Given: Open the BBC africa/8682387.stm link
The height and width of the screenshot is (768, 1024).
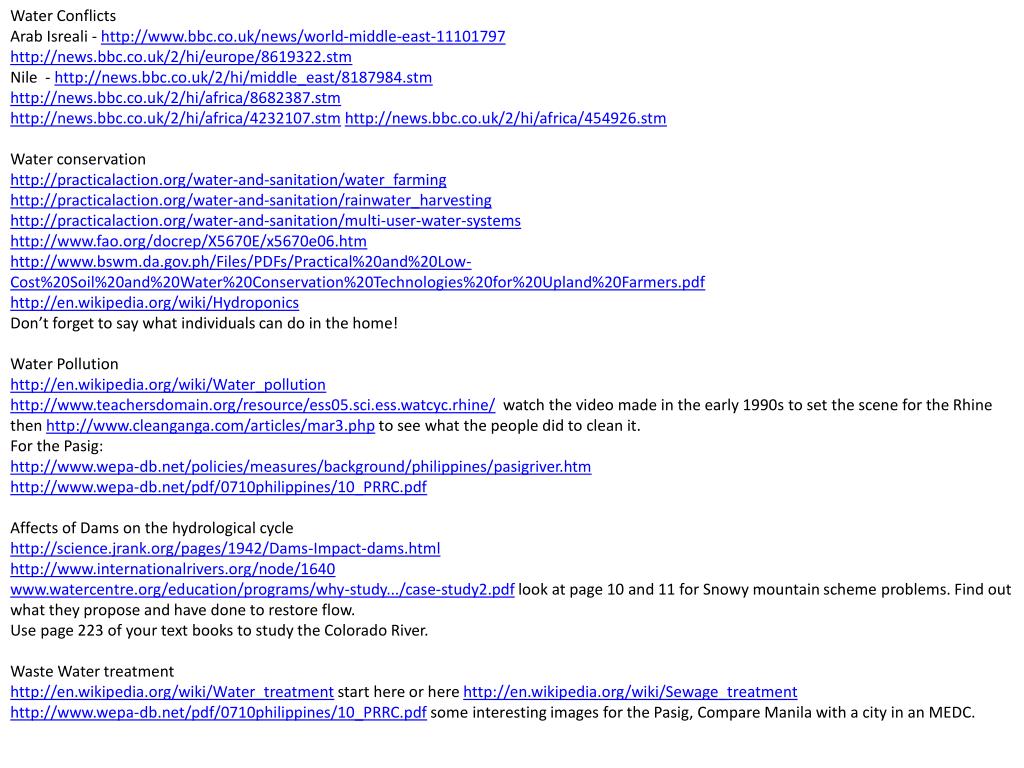Looking at the screenshot, I should pos(175,98).
